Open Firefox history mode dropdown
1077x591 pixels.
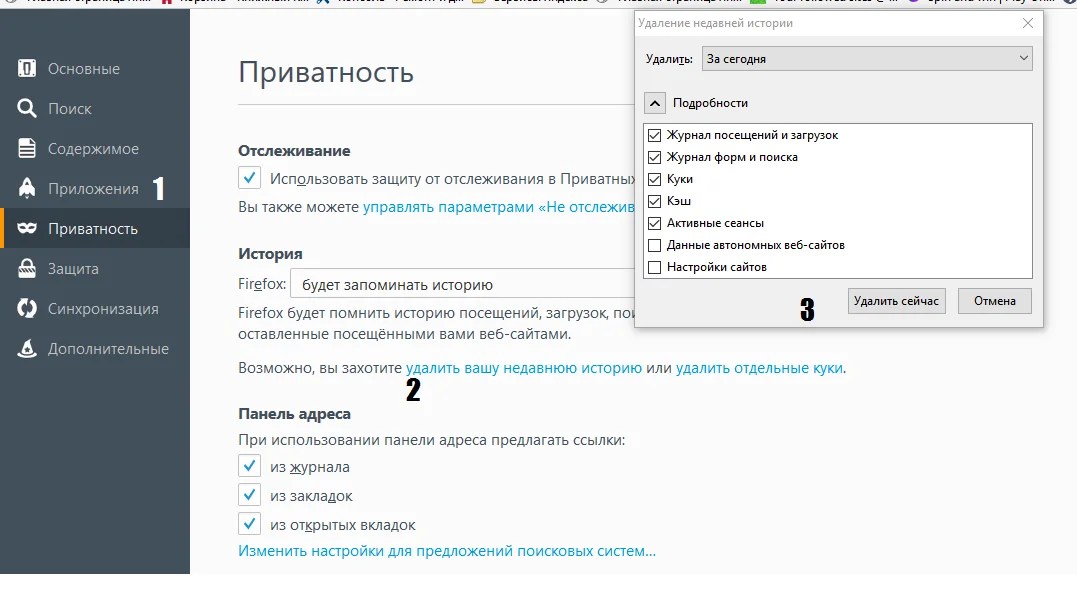pyautogui.click(x=462, y=285)
